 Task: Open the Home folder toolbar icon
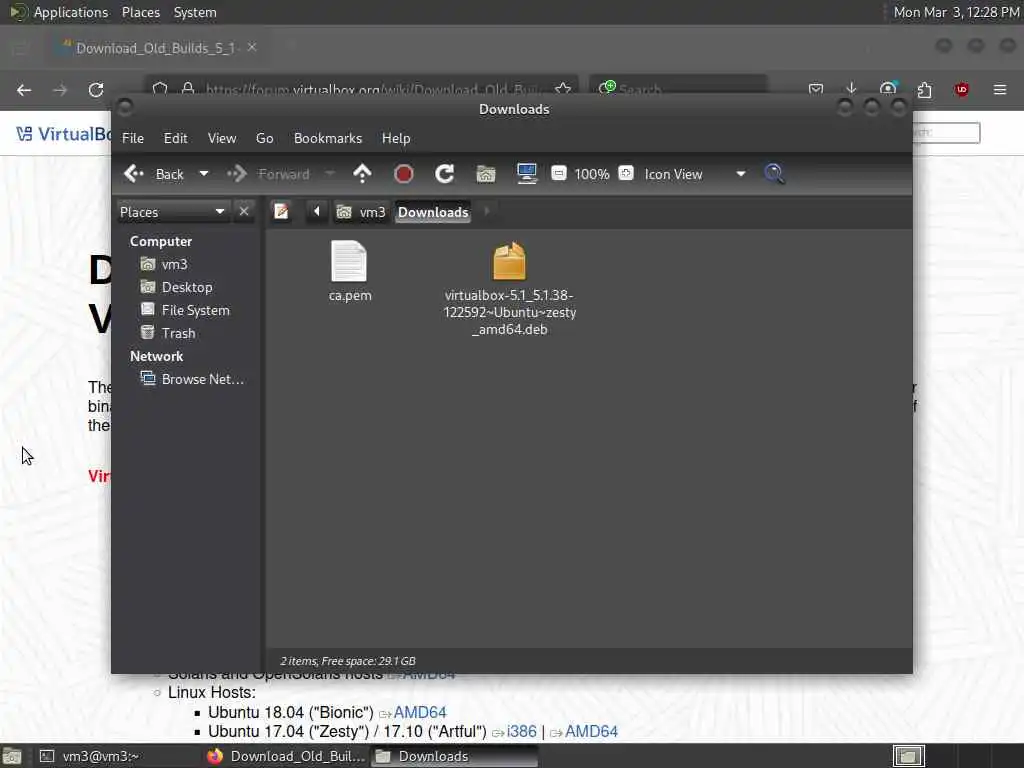click(486, 174)
